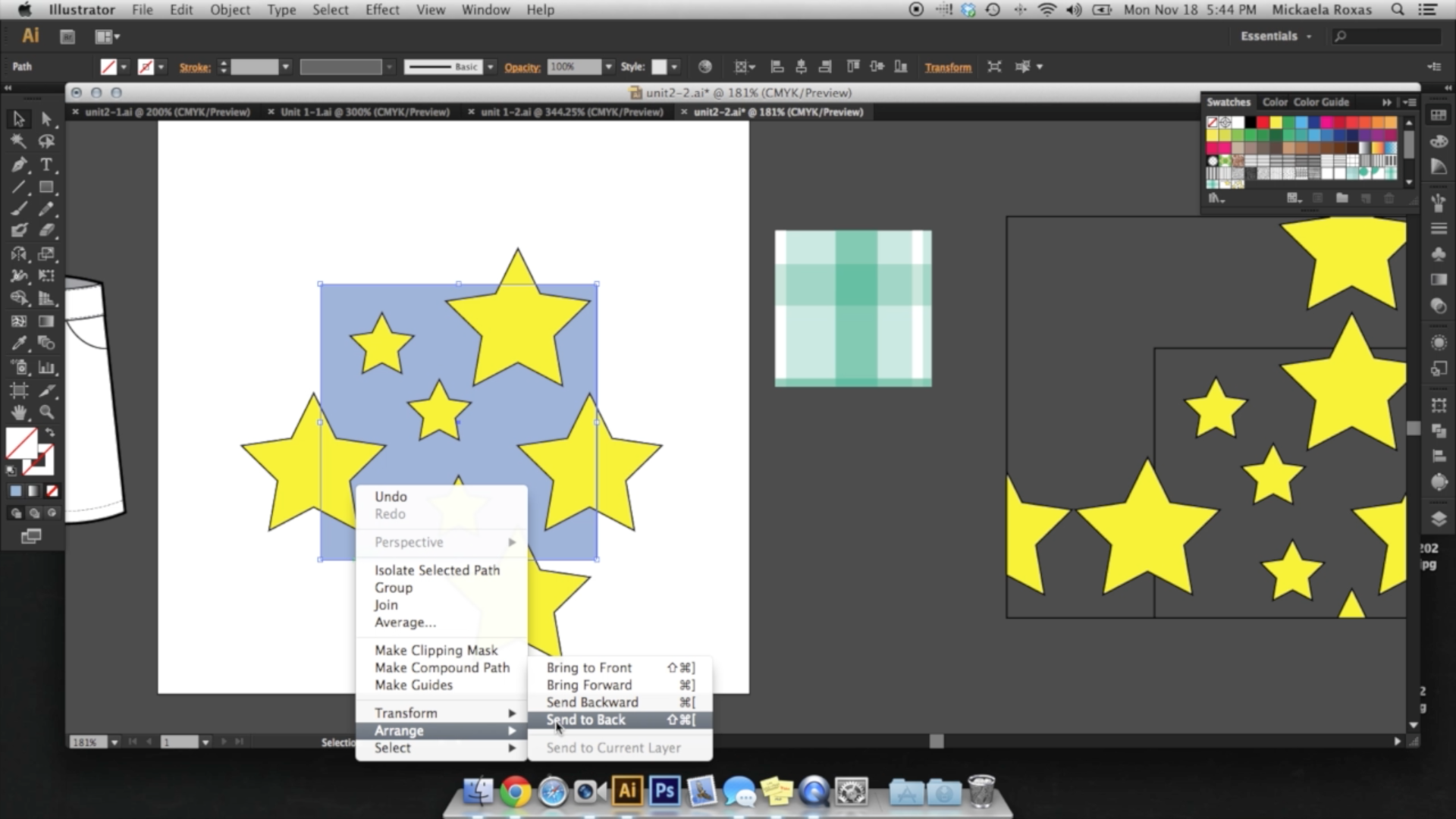Viewport: 1456px width, 819px height.
Task: Select the magenta swatch in Swatches panel
Action: tap(1326, 122)
